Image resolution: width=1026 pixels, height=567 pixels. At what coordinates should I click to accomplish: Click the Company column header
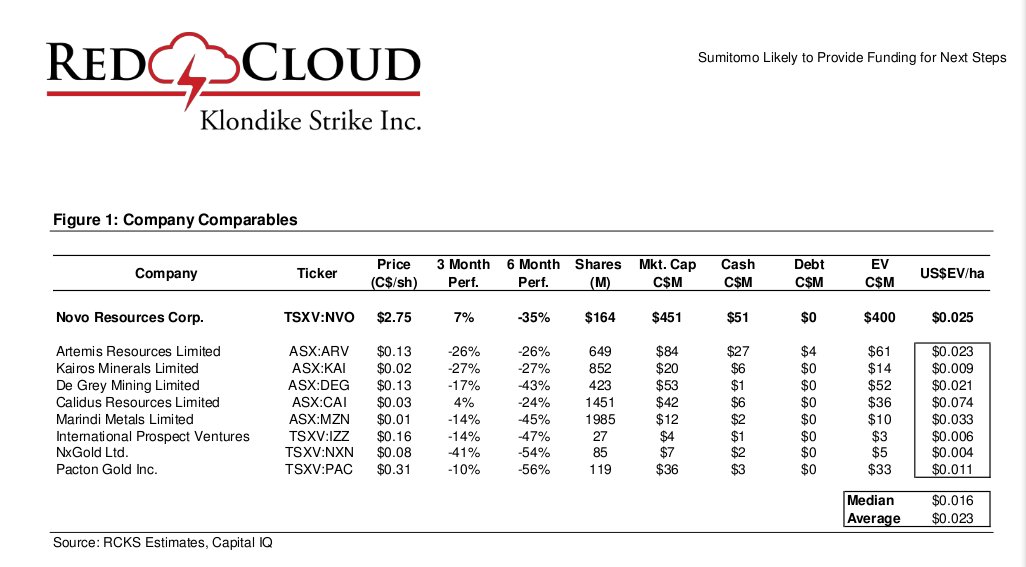coord(166,273)
